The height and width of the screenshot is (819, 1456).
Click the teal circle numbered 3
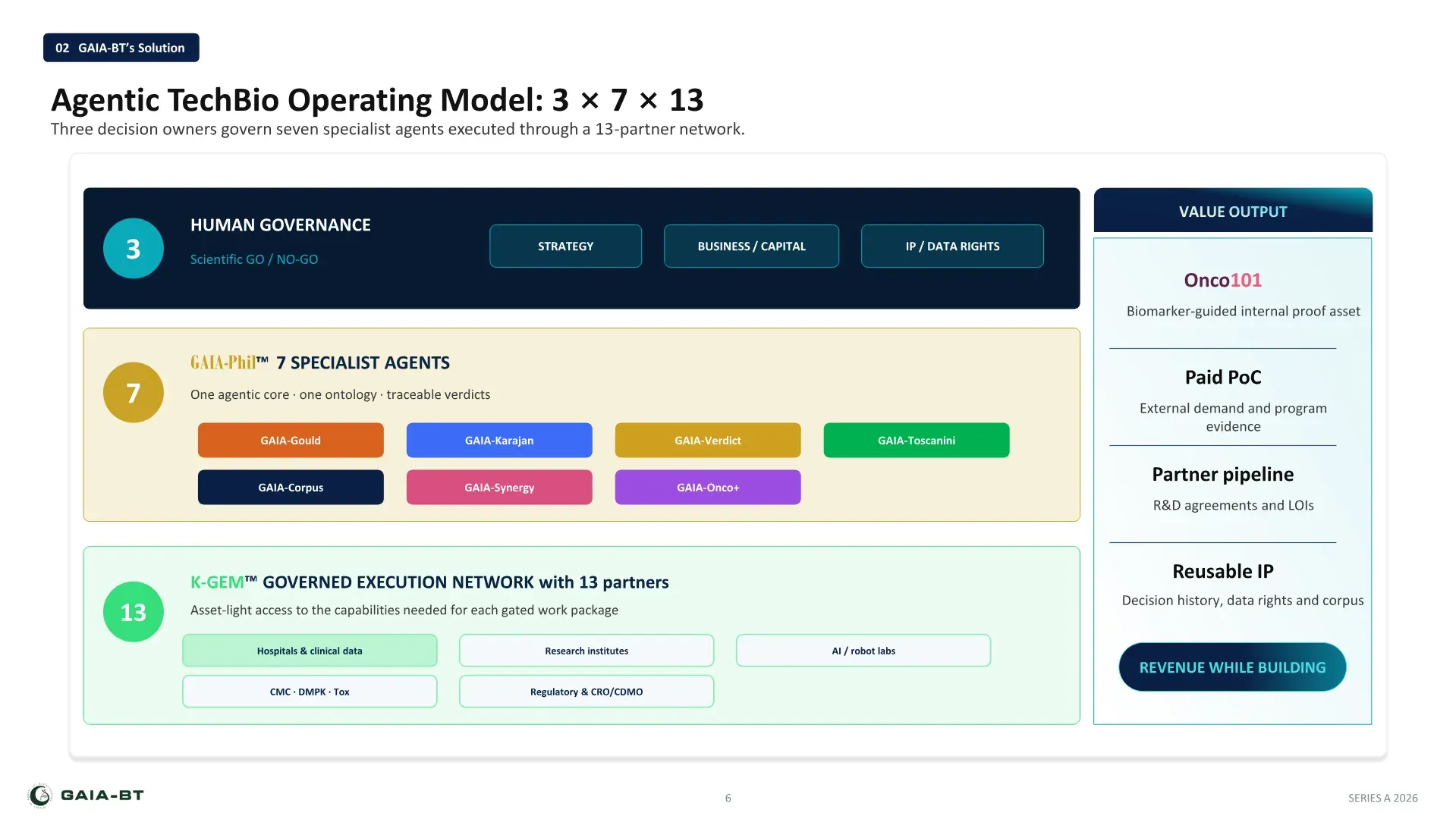point(134,249)
